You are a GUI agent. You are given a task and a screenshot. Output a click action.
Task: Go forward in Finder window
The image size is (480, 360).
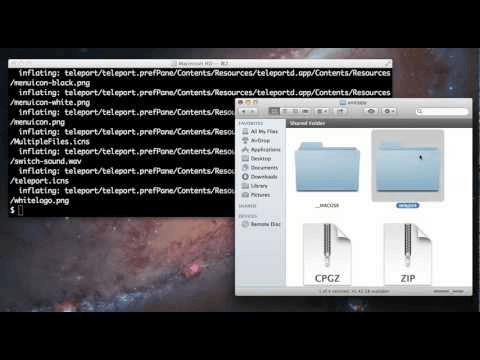pos(253,111)
